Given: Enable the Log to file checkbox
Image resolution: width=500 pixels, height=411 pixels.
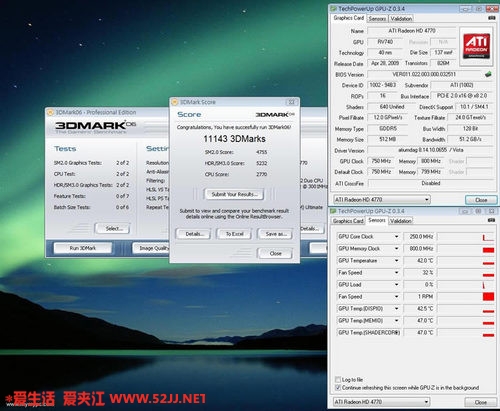Looking at the screenshot, I should coord(338,380).
